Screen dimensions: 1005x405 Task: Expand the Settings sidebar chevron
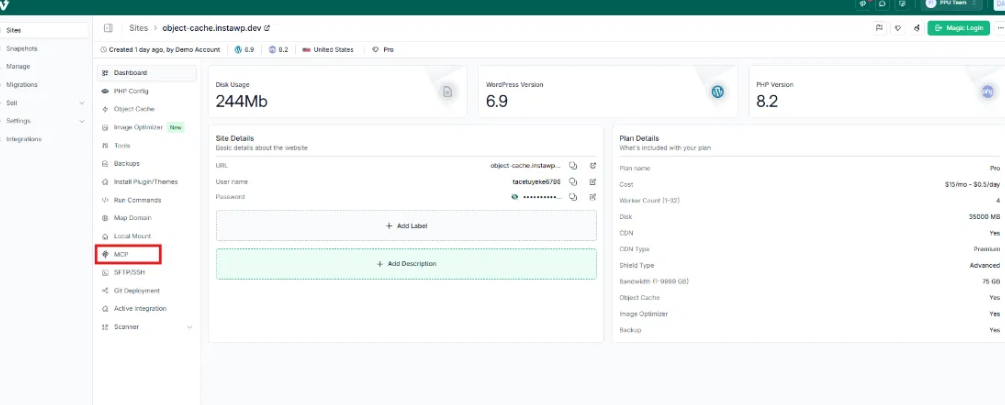tap(81, 121)
